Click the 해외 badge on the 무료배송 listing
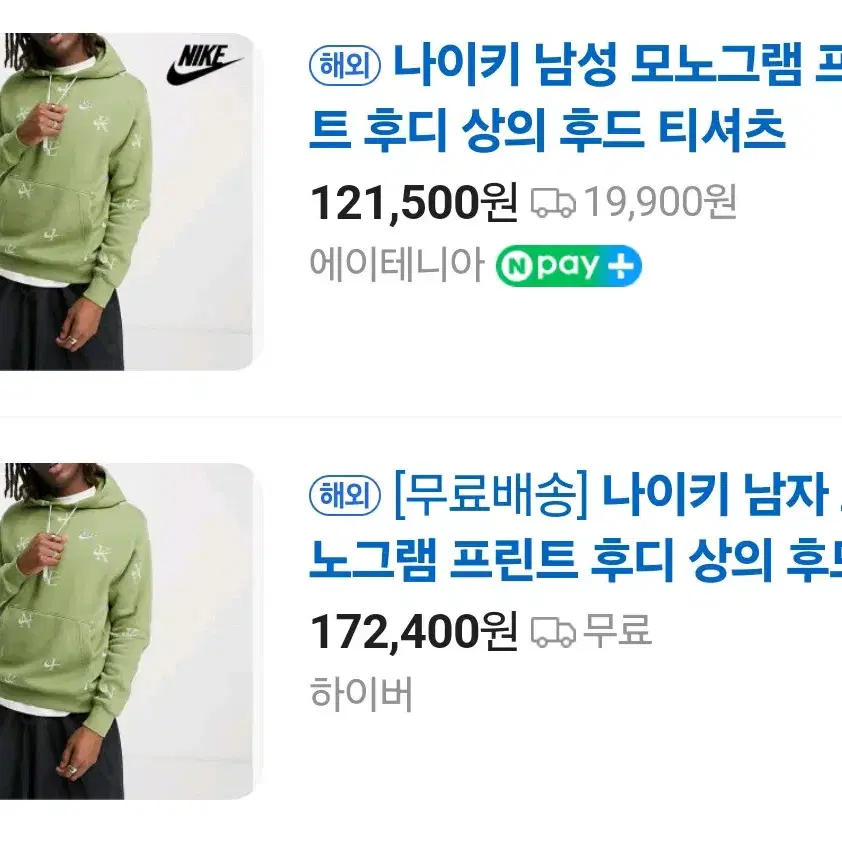Screen dimensions: 842x842 345,495
